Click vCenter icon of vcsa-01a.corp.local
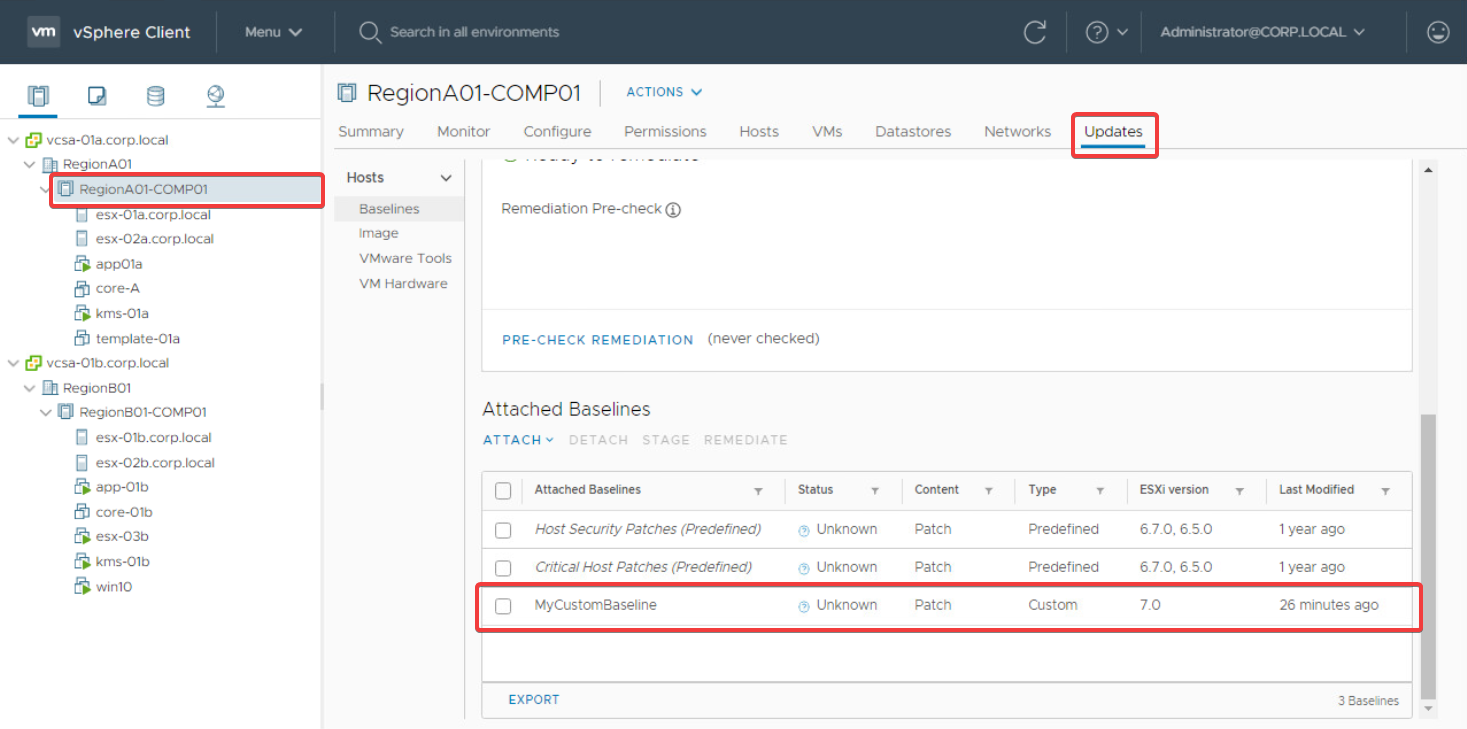This screenshot has width=1467, height=729. [34, 140]
